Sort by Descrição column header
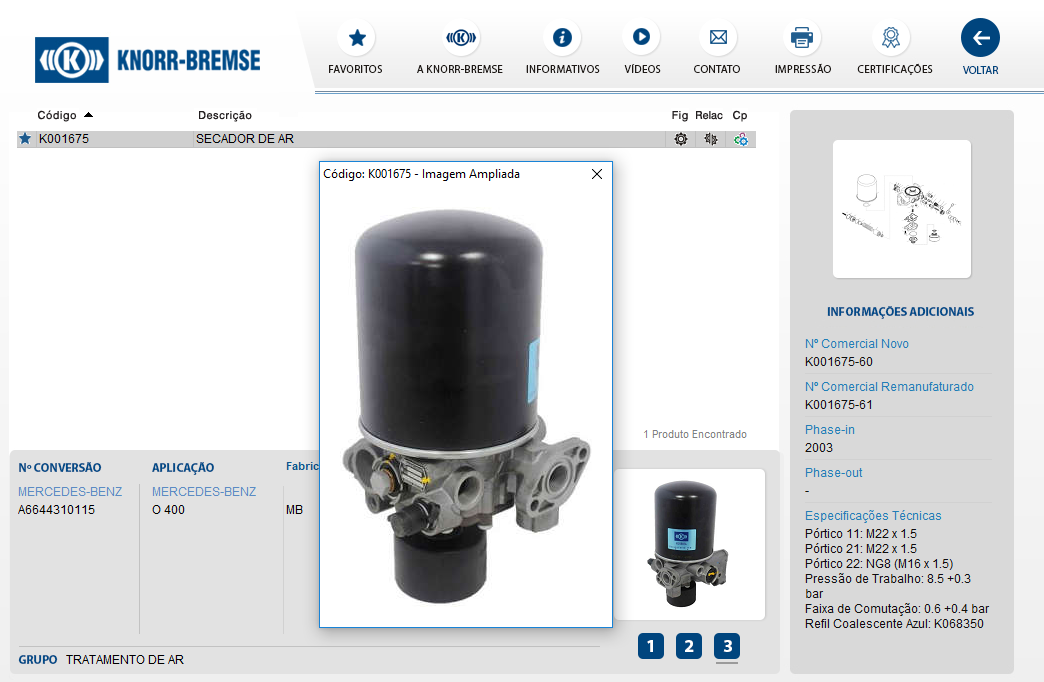 tap(225, 115)
